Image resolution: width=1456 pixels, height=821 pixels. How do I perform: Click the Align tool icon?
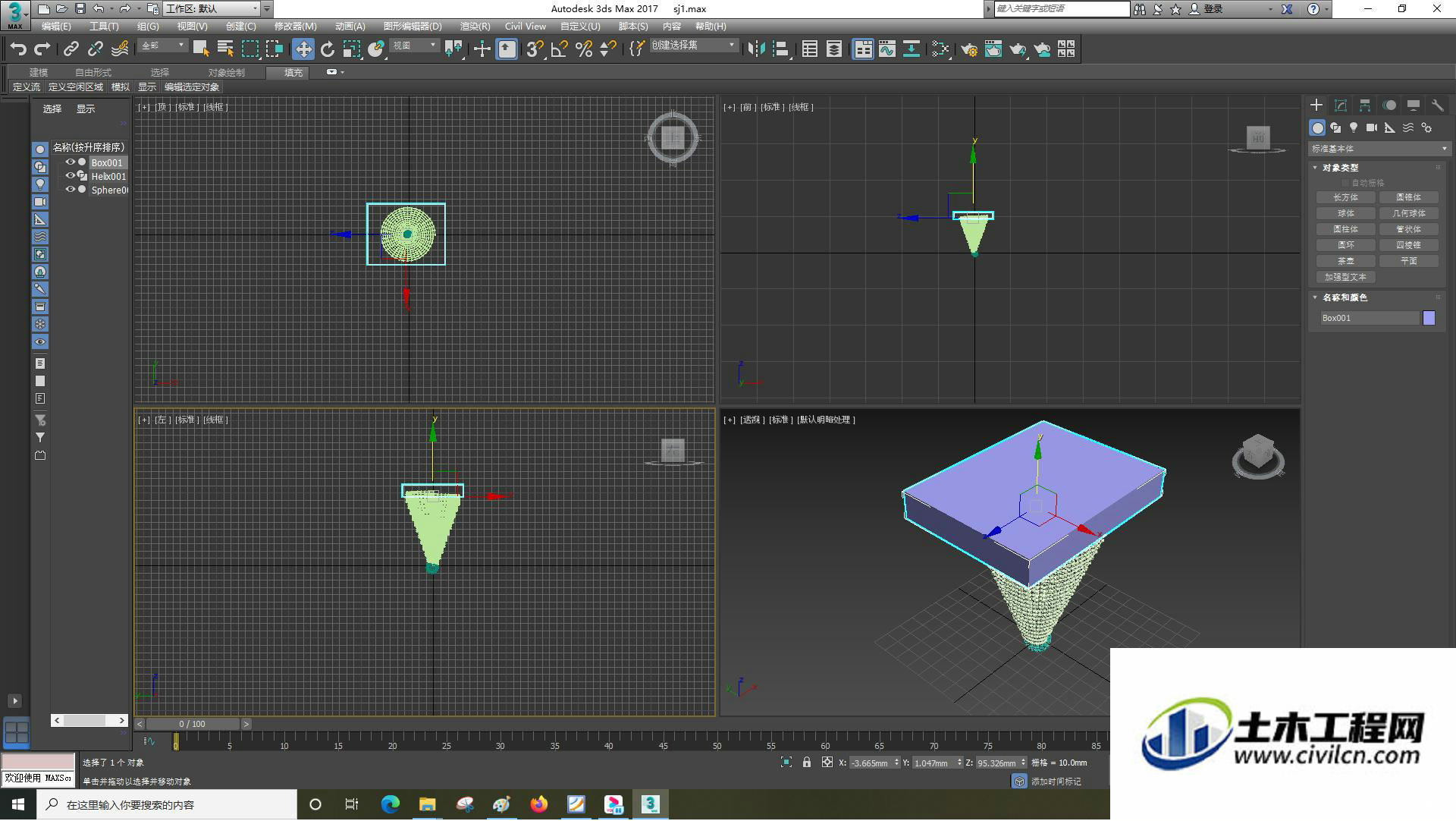(781, 49)
